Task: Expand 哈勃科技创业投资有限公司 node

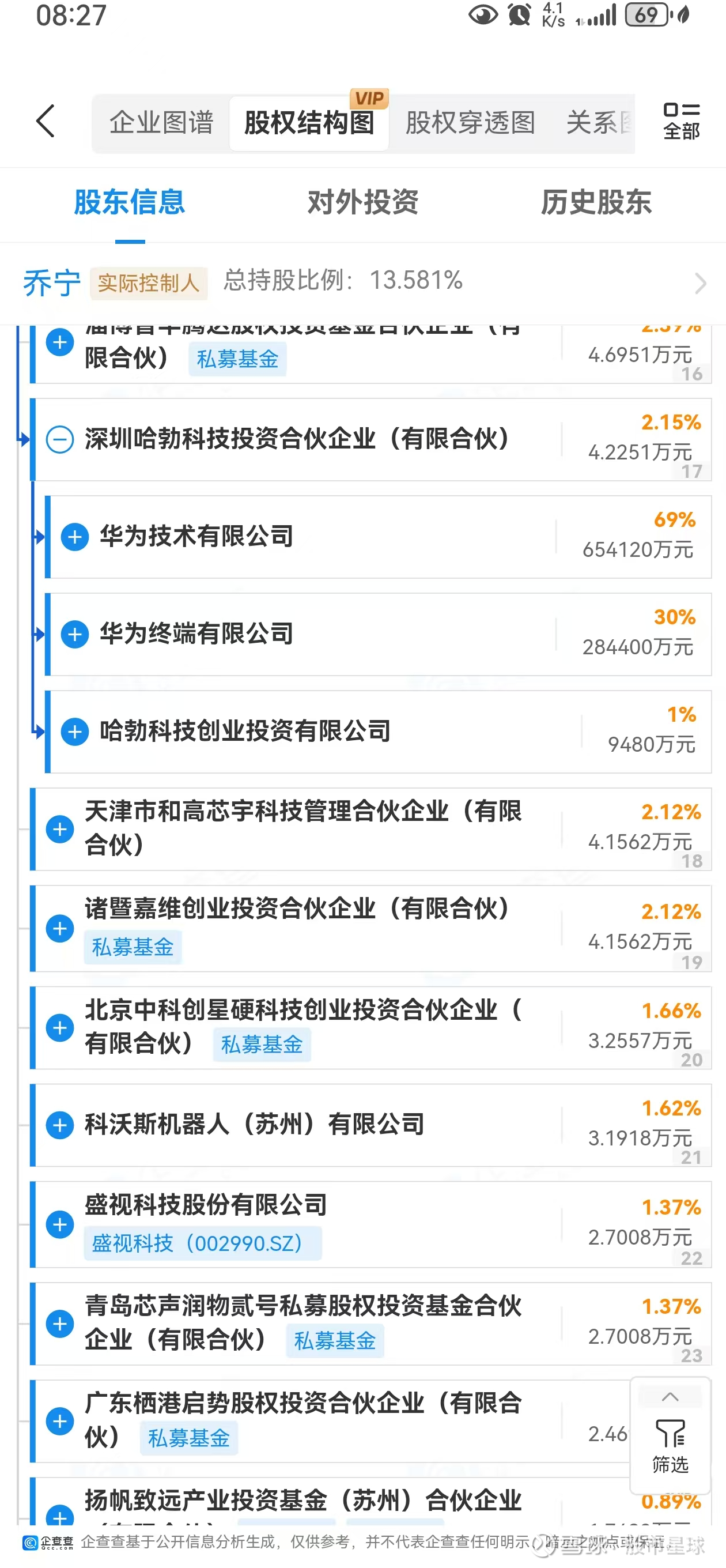Action: tap(75, 732)
